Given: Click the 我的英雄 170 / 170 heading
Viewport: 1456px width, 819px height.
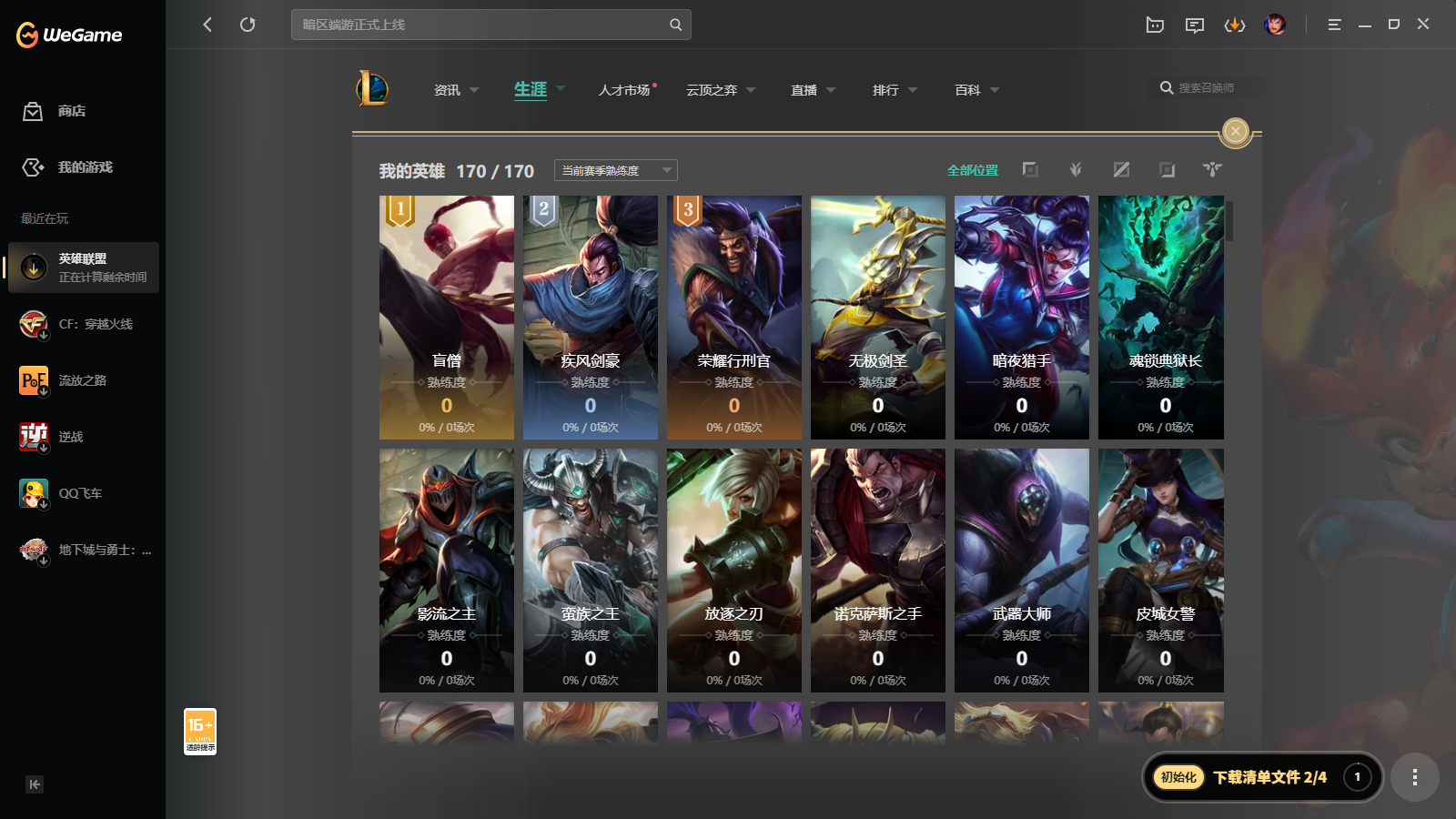Looking at the screenshot, I should coord(457,171).
